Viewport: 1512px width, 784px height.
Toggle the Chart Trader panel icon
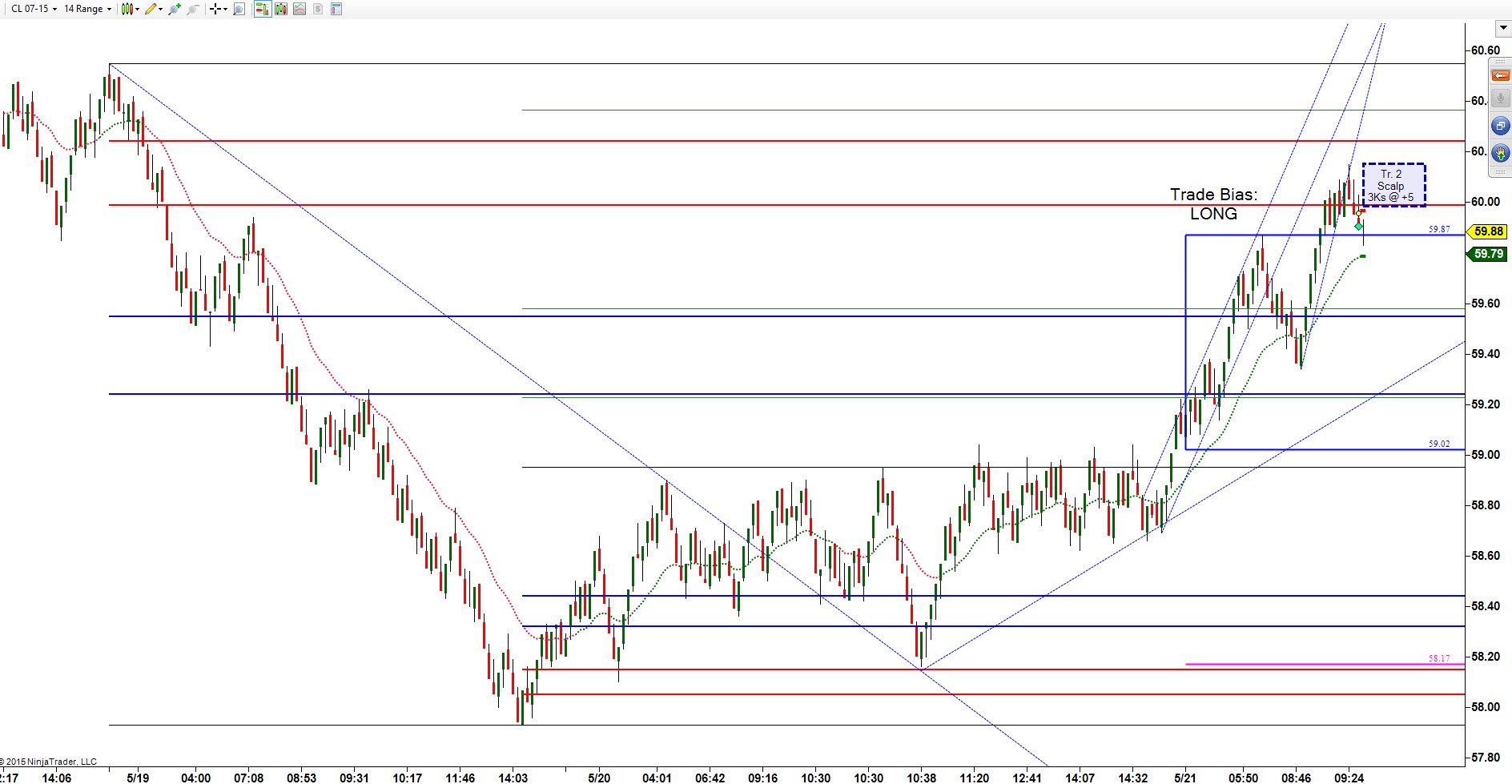click(262, 9)
